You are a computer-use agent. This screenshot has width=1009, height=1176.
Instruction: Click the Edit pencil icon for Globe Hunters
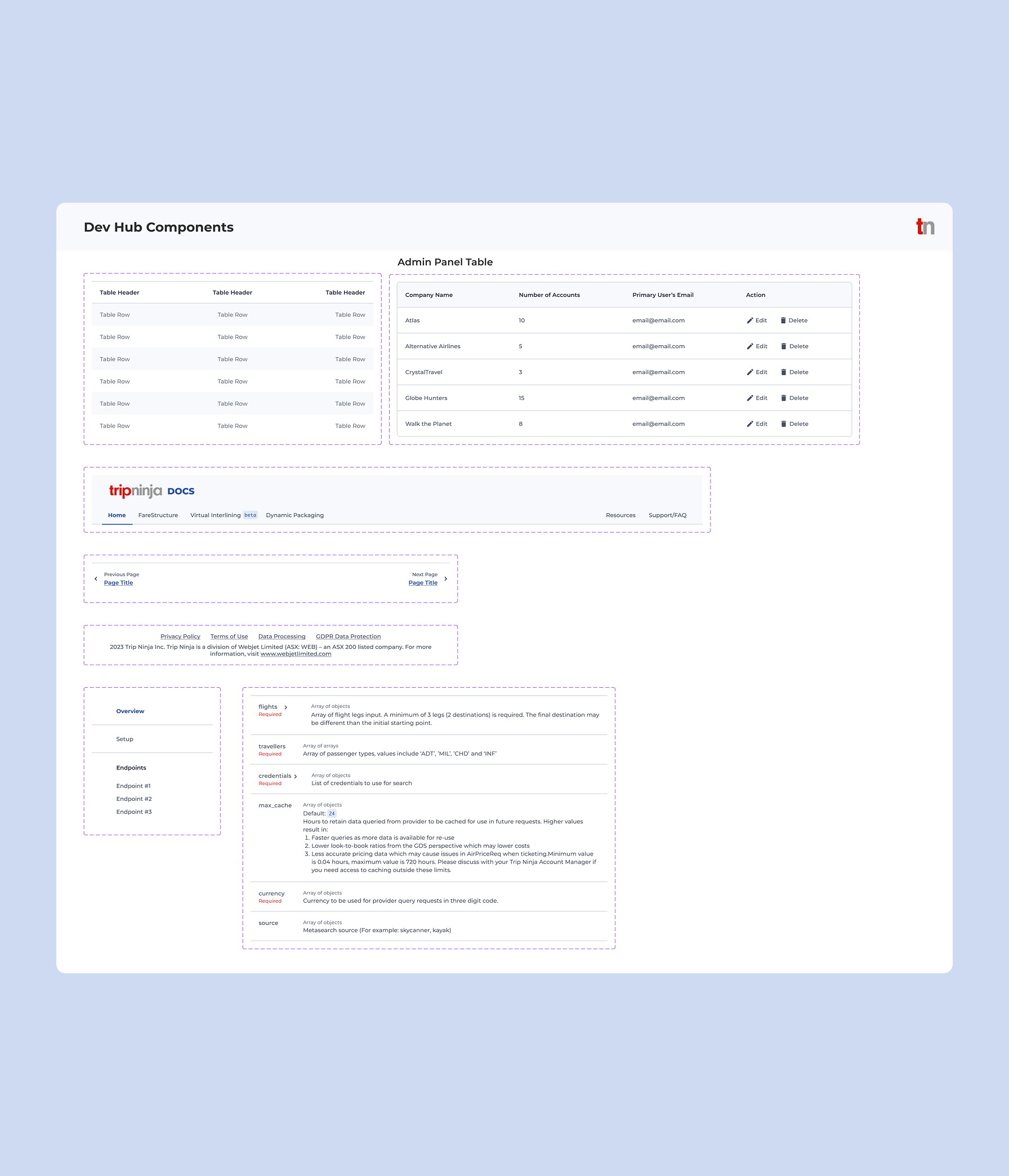point(750,398)
